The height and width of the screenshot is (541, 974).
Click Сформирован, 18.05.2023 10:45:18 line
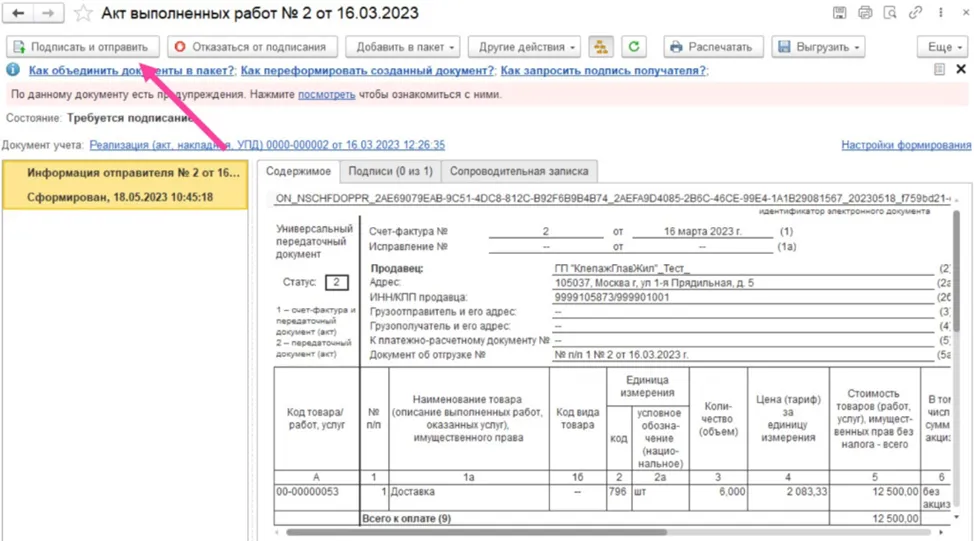click(120, 197)
